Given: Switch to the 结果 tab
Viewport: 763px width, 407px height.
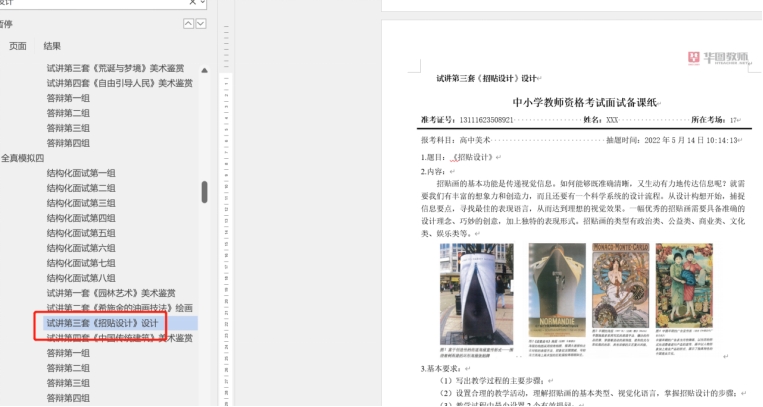Looking at the screenshot, I should pos(52,46).
